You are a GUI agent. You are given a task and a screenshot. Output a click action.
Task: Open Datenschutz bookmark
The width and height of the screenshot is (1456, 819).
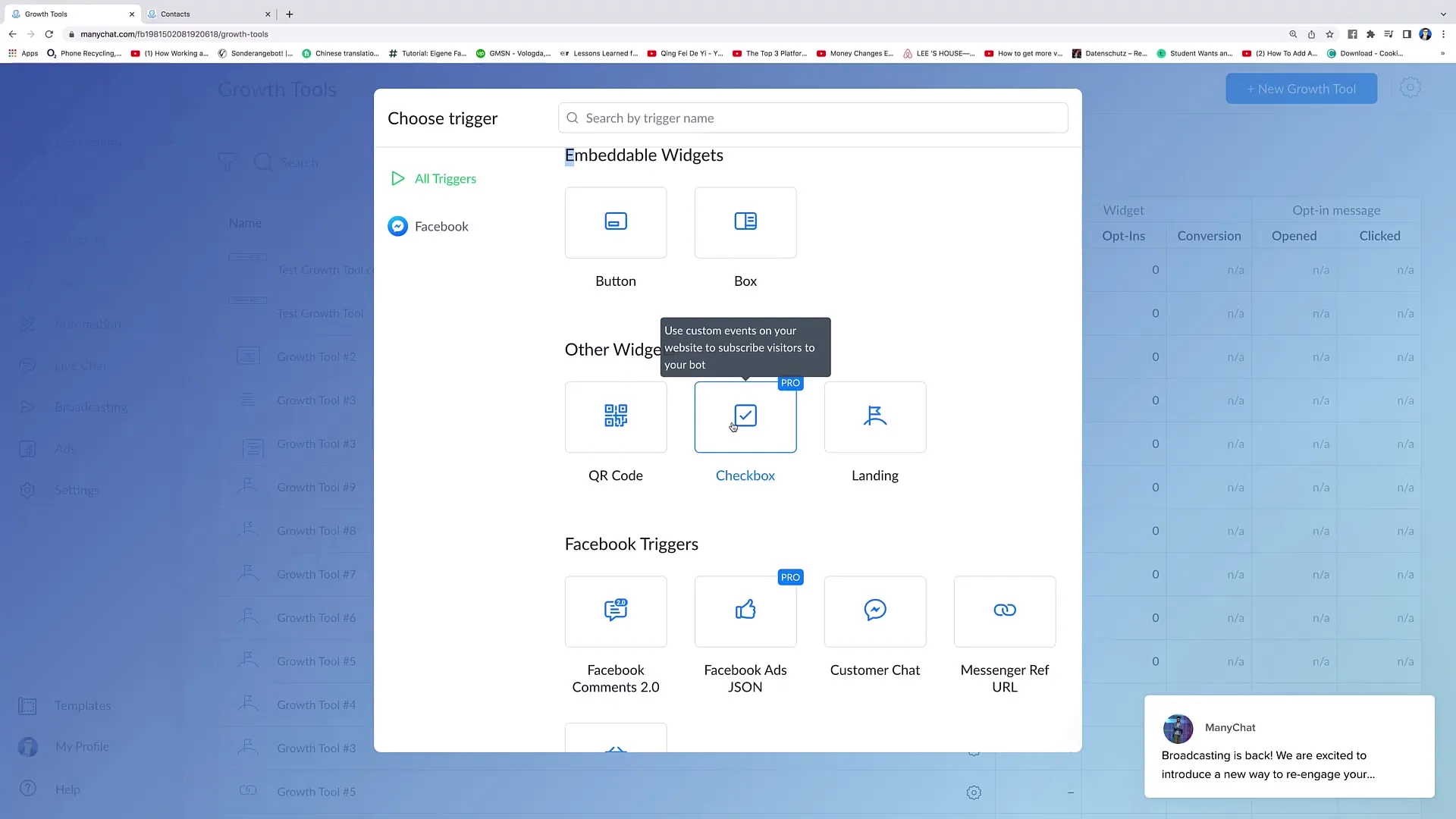tap(1109, 54)
